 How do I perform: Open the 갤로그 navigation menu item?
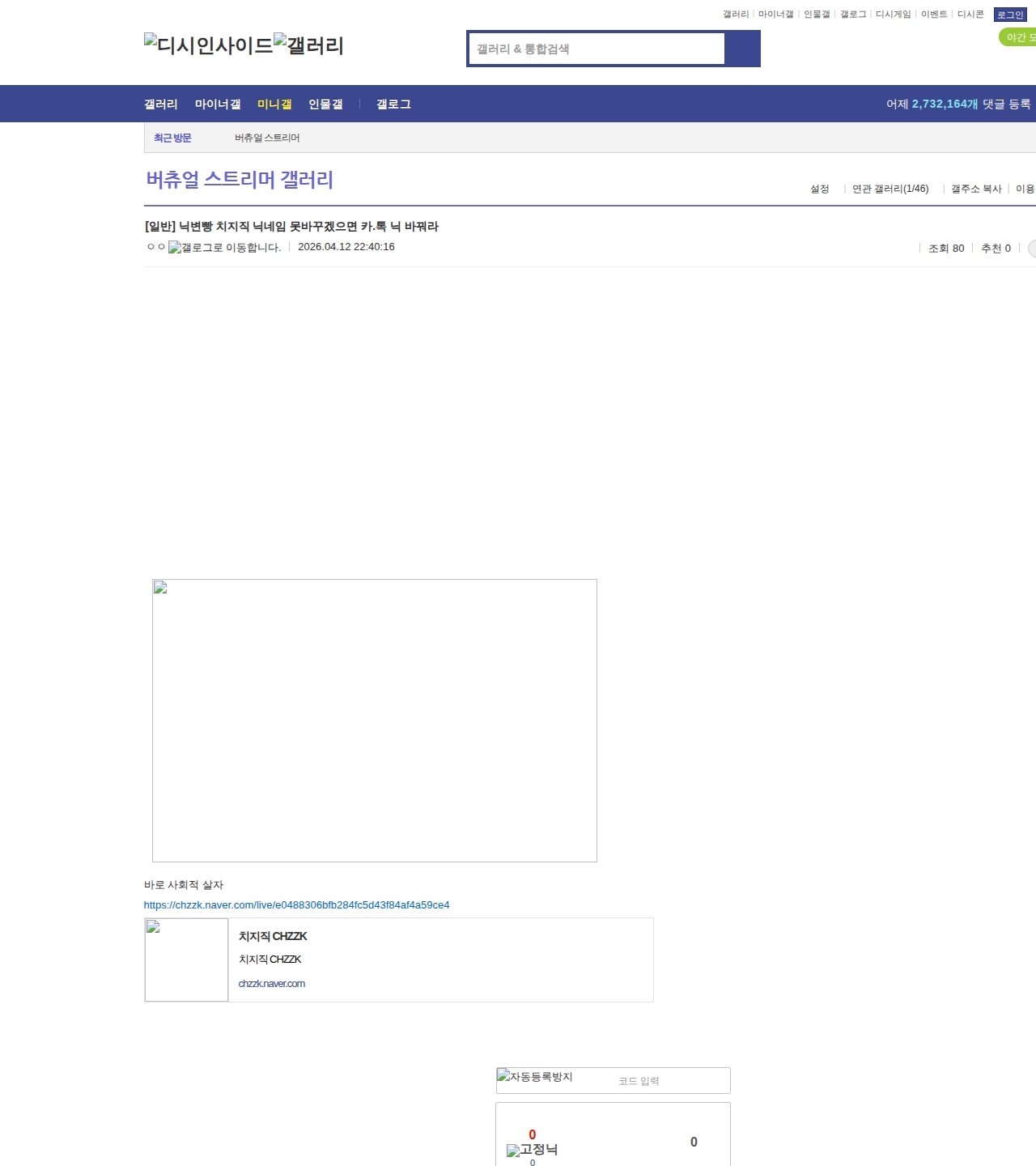click(x=393, y=104)
